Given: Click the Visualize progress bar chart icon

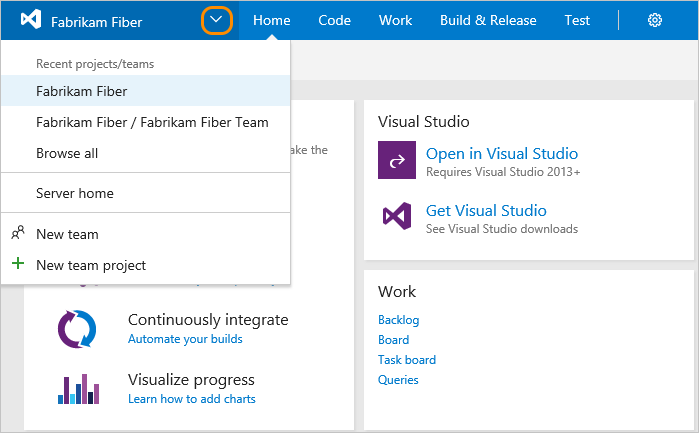Looking at the screenshot, I should click(77, 388).
